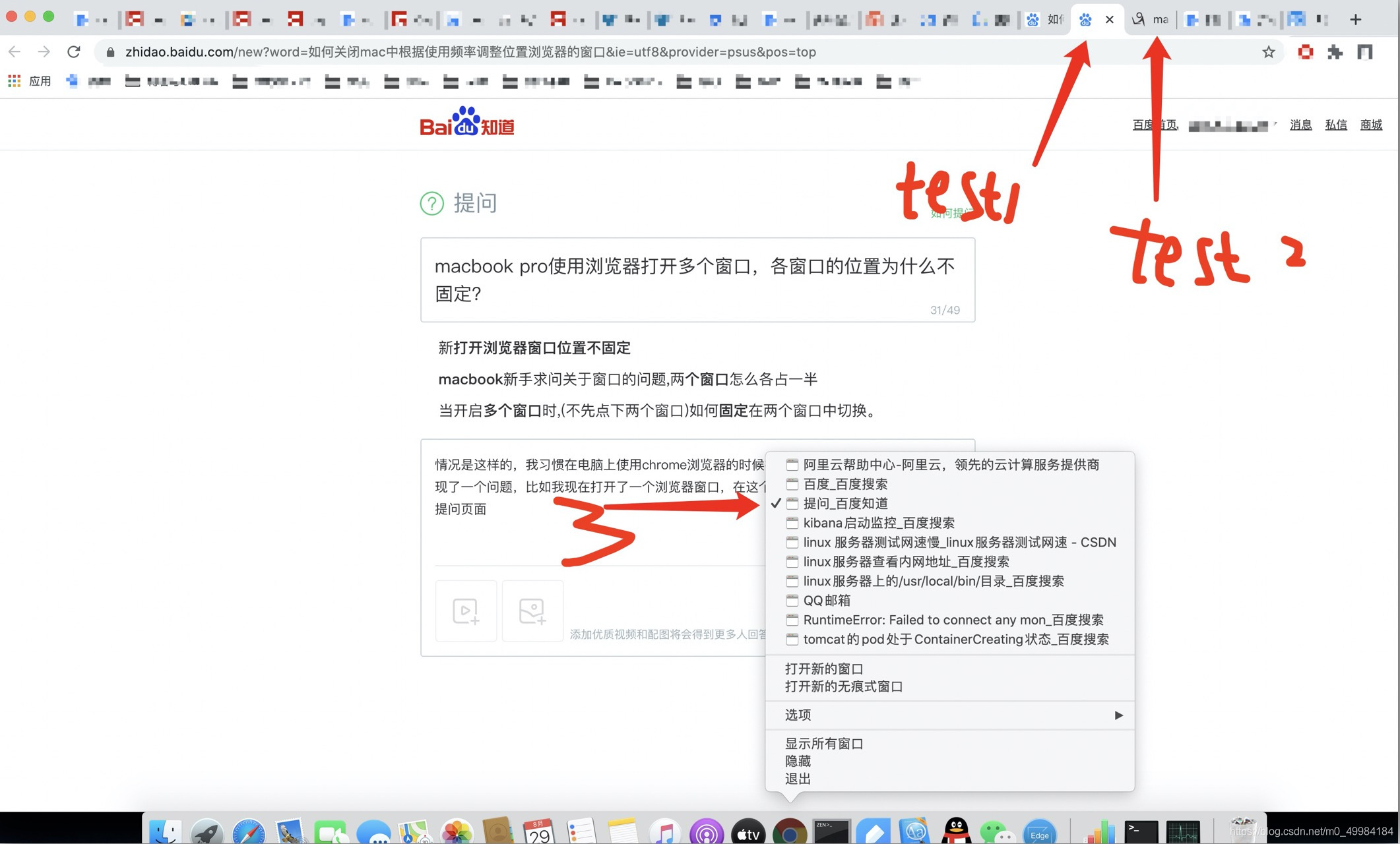Select checked 提问_百度知道 window entry
1400x844 pixels.
[845, 504]
